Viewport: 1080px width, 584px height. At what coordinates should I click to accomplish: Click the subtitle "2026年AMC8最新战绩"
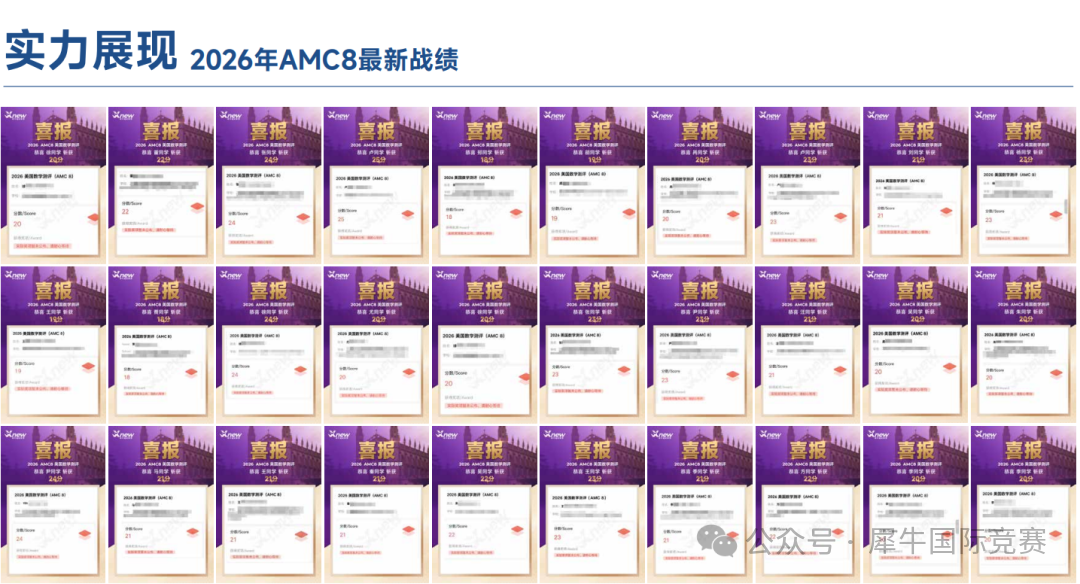pyautogui.click(x=324, y=60)
